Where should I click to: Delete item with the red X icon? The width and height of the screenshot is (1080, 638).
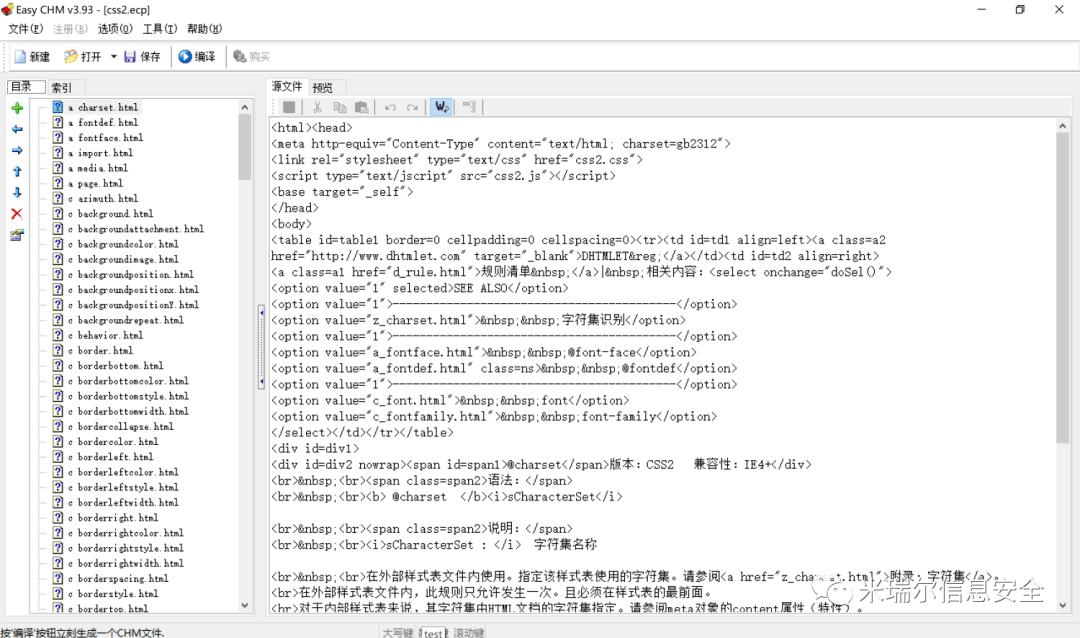point(17,214)
